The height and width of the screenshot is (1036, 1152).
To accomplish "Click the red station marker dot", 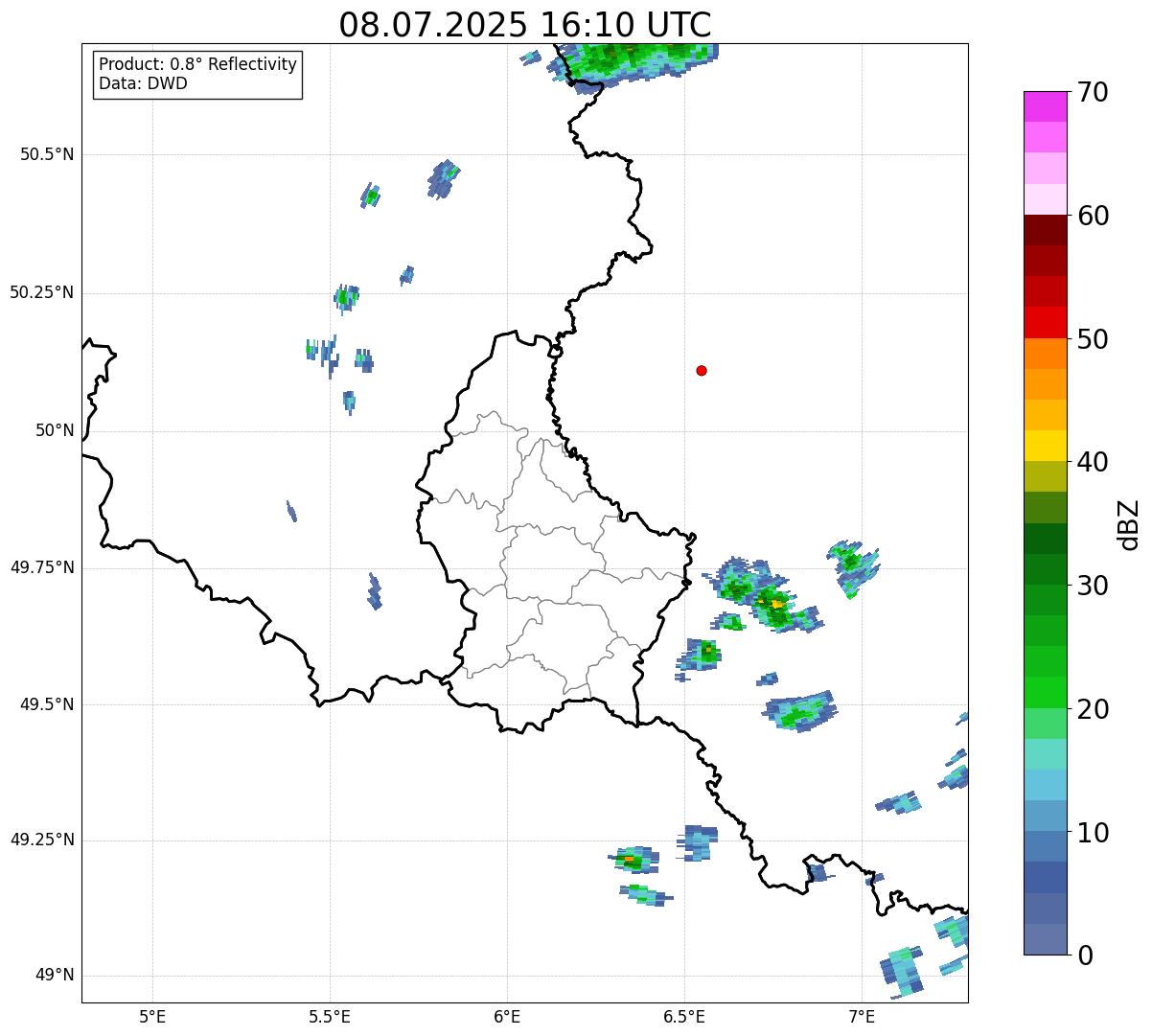I will pos(702,370).
